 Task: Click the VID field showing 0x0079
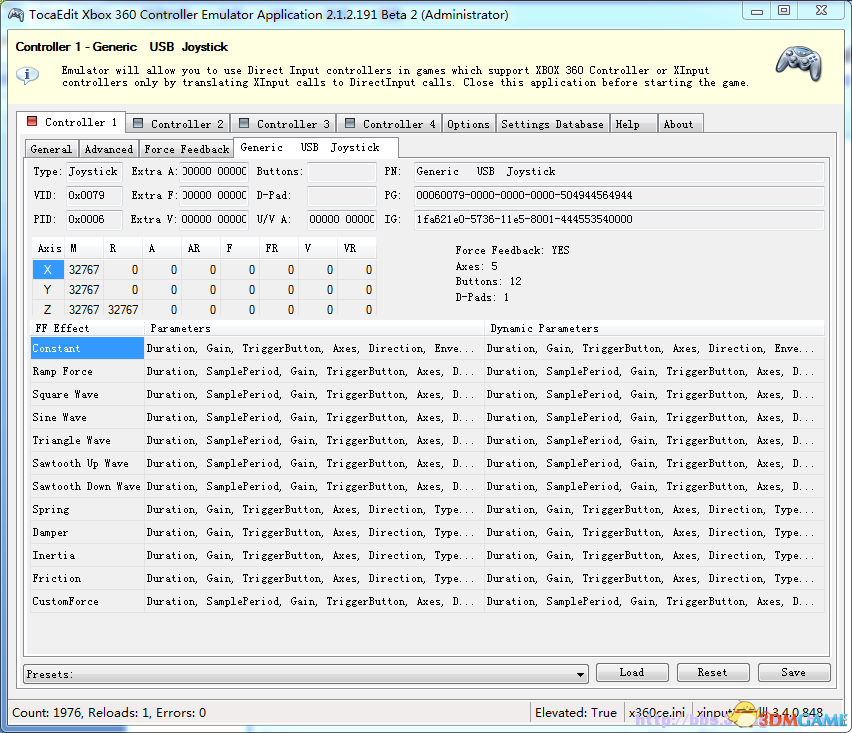(94, 196)
